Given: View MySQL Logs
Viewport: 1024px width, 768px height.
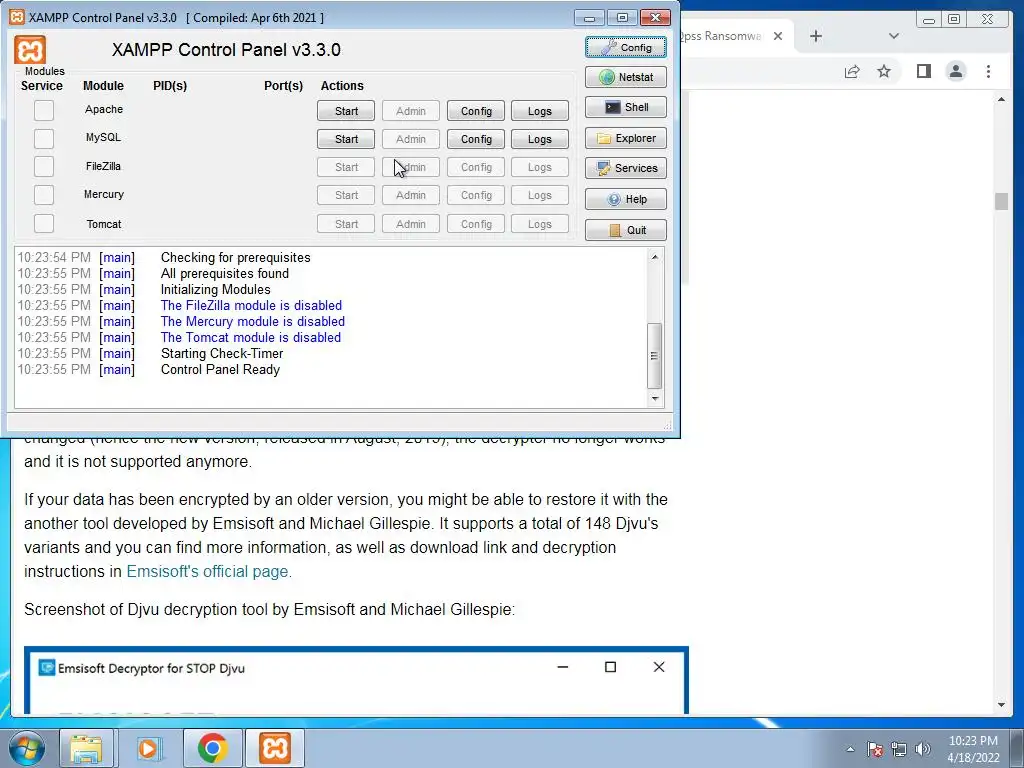Looking at the screenshot, I should [x=539, y=139].
